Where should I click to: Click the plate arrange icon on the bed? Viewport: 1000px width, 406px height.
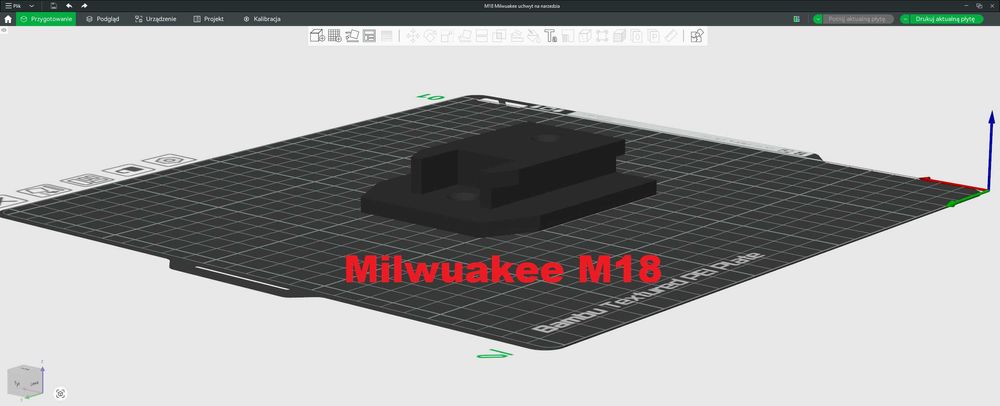pos(86,180)
